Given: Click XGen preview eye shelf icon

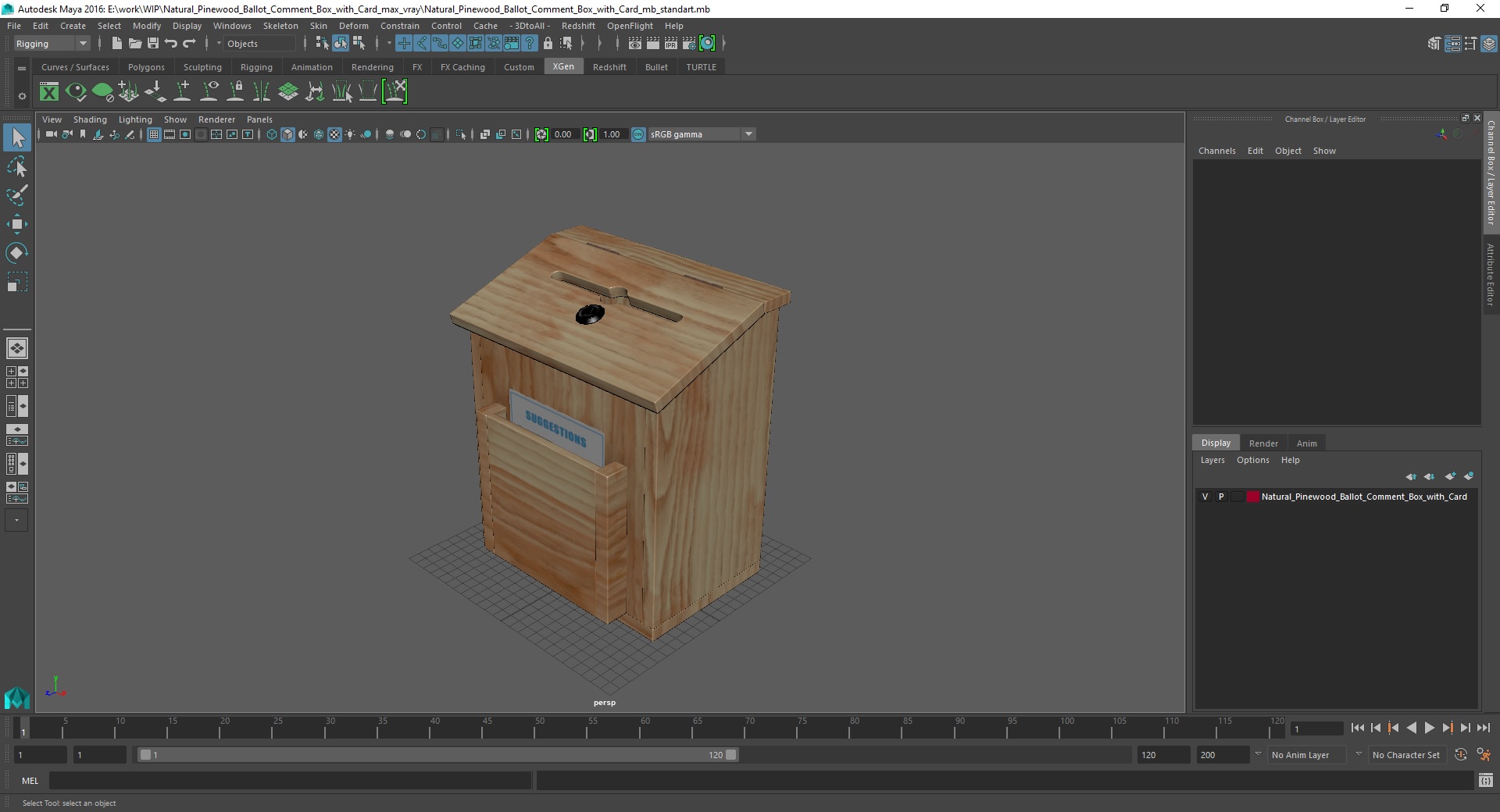Looking at the screenshot, I should coord(76,92).
